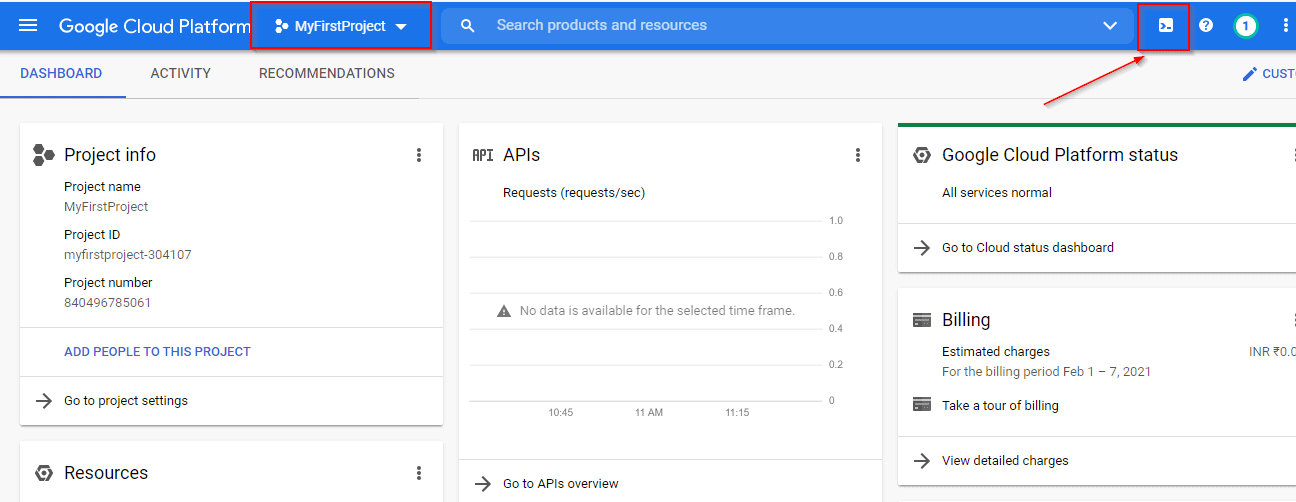Viewport: 1296px width, 502px height.
Task: Go to project settings link
Action: tap(125, 401)
